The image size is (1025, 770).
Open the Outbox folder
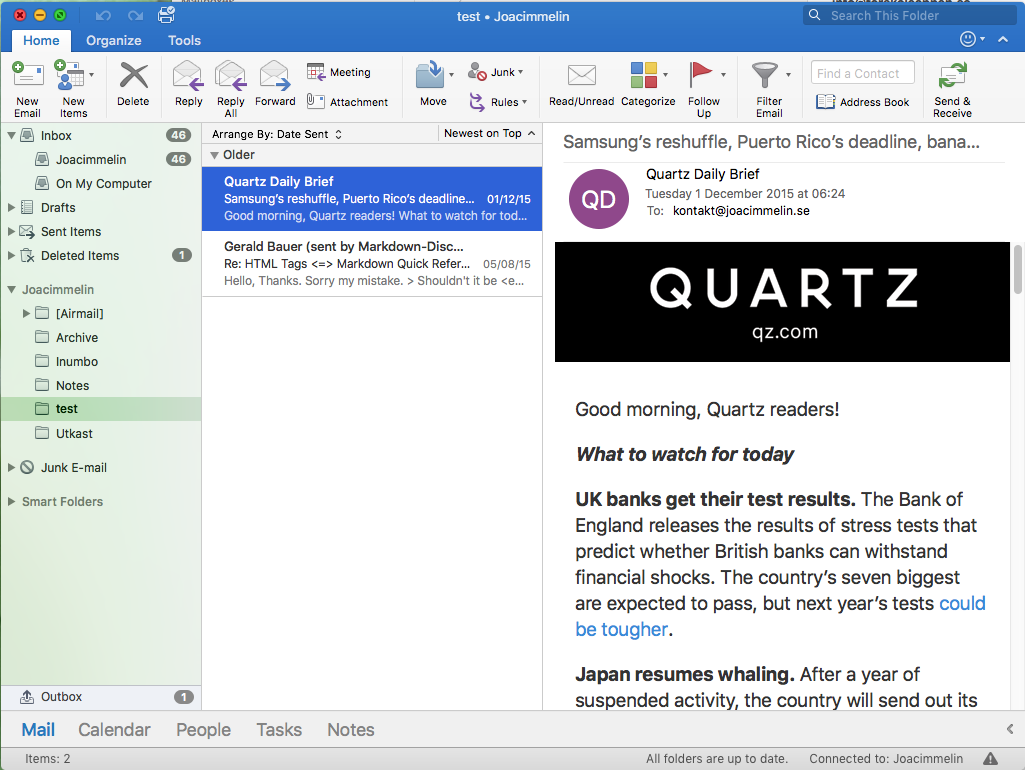(101, 697)
